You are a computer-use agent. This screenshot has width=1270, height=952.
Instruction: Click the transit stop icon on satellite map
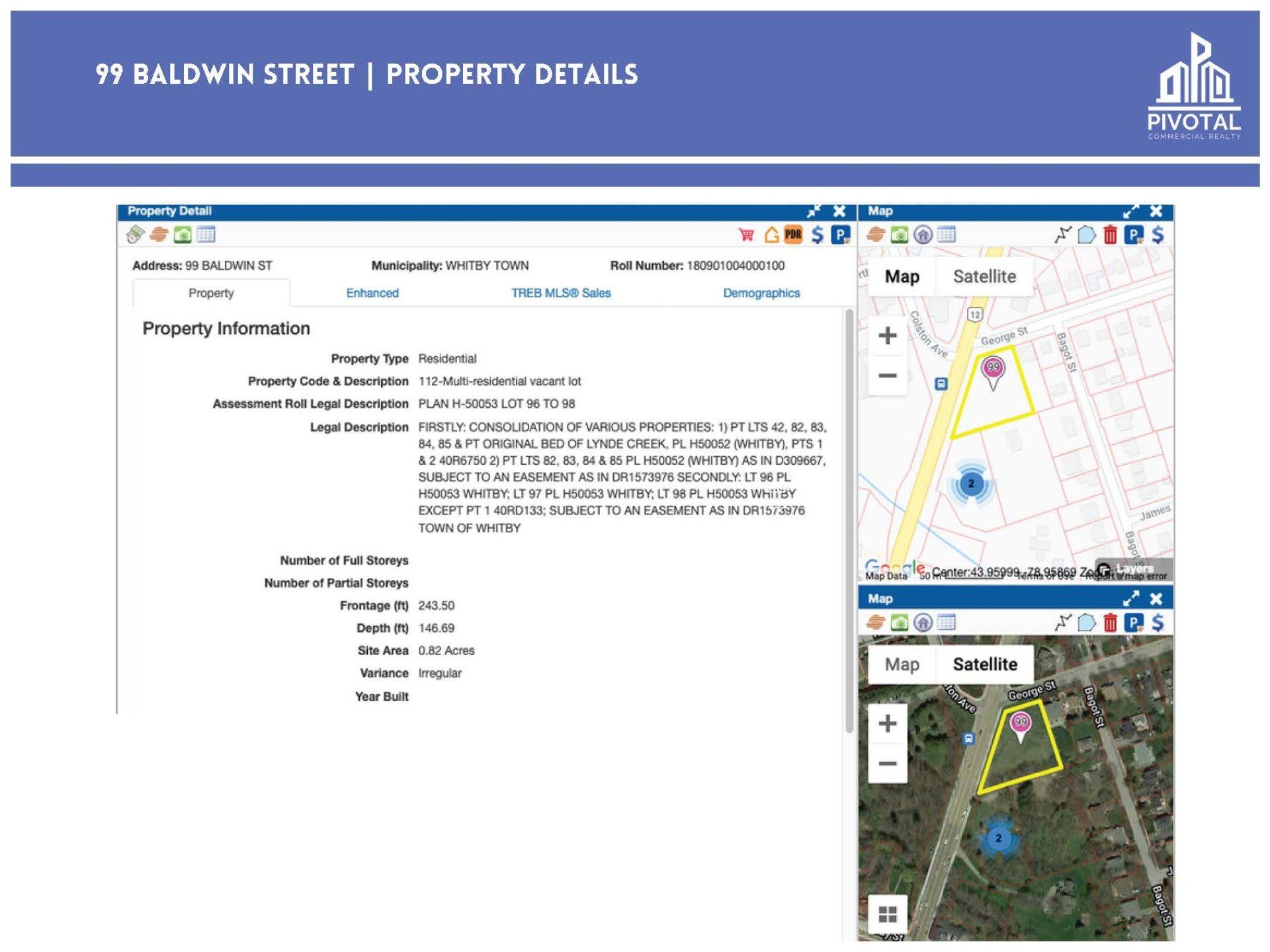point(968,739)
